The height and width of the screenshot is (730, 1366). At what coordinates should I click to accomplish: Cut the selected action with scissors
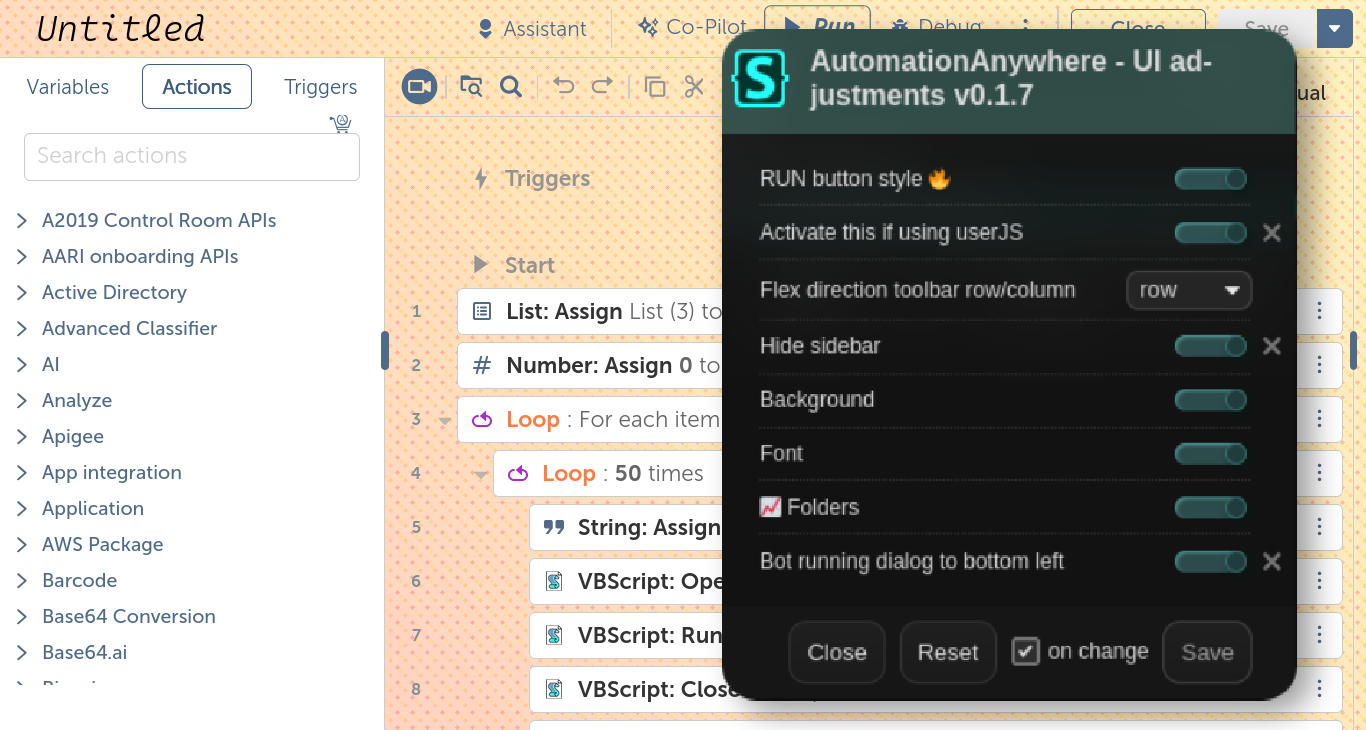tap(694, 87)
